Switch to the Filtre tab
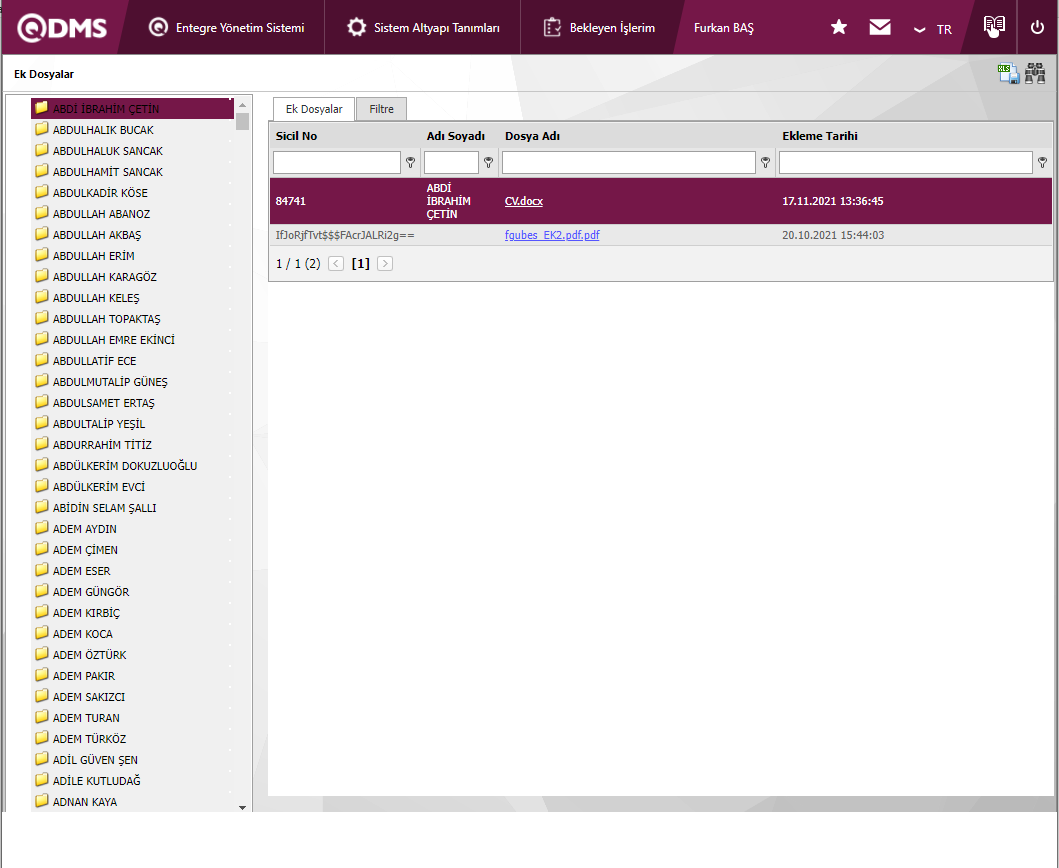The width and height of the screenshot is (1059, 868). (381, 109)
